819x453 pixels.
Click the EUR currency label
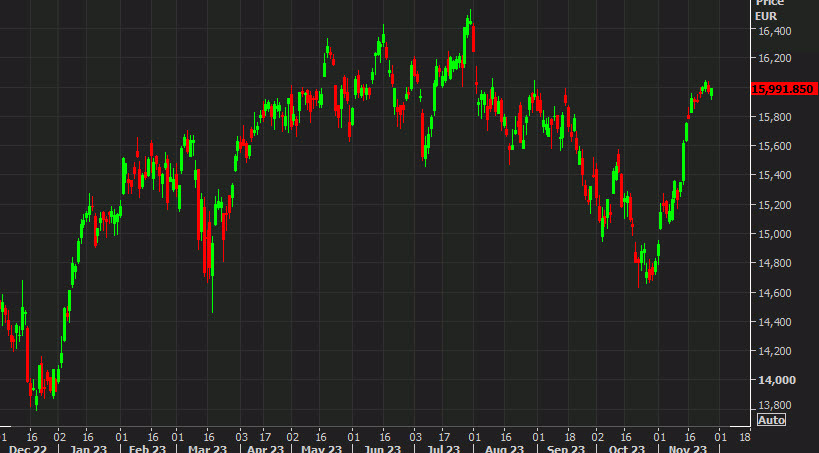pos(766,16)
